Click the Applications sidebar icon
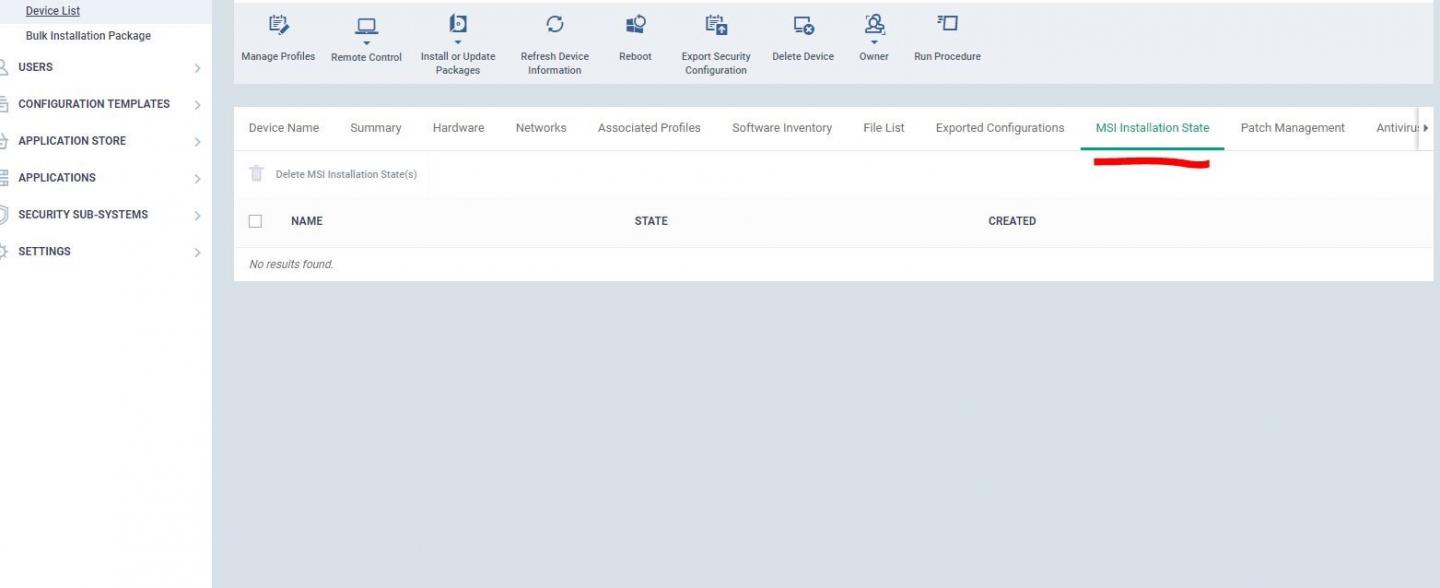The height and width of the screenshot is (588, 1440). [x=3, y=178]
